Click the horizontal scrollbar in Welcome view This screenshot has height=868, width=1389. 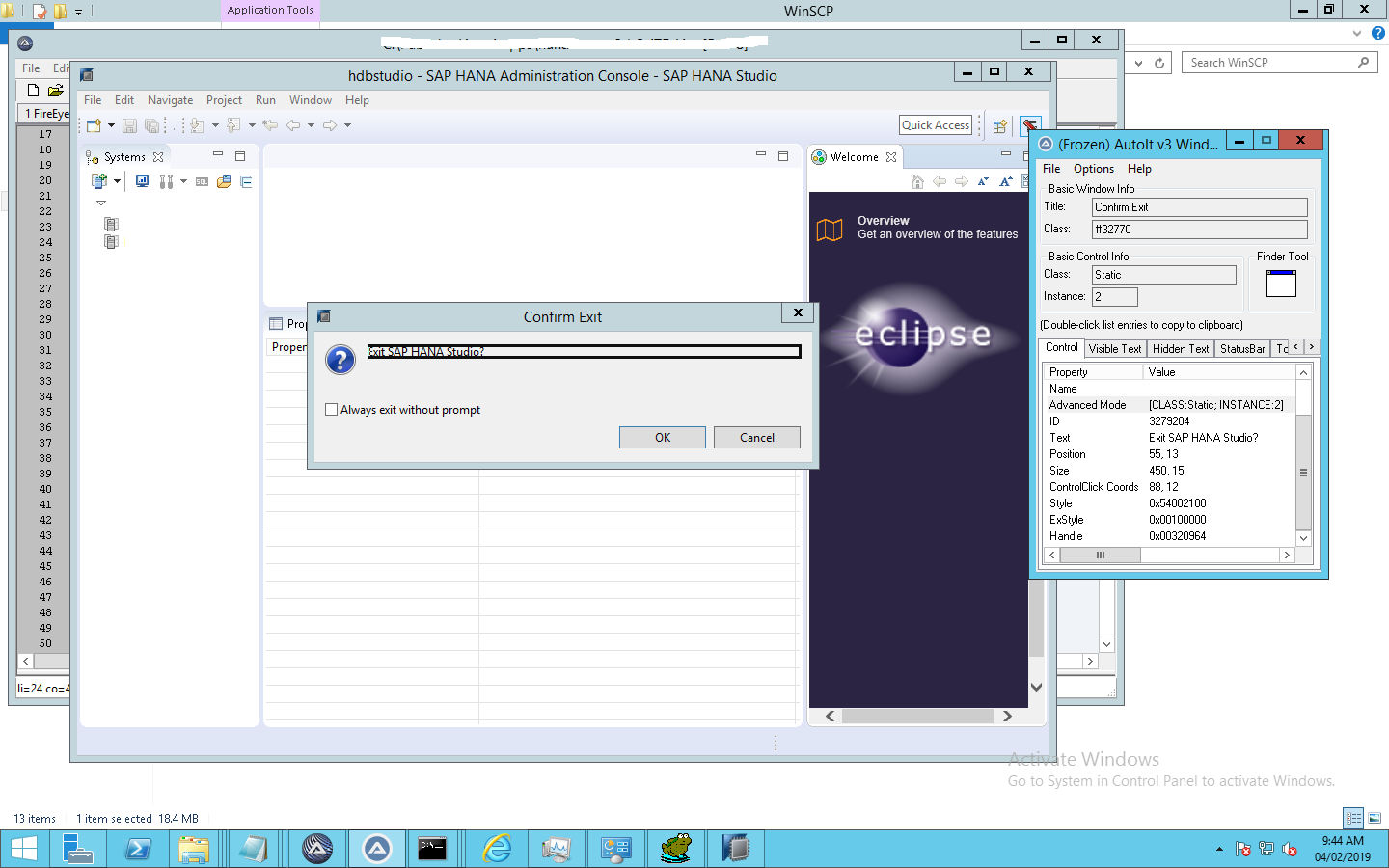[x=918, y=716]
